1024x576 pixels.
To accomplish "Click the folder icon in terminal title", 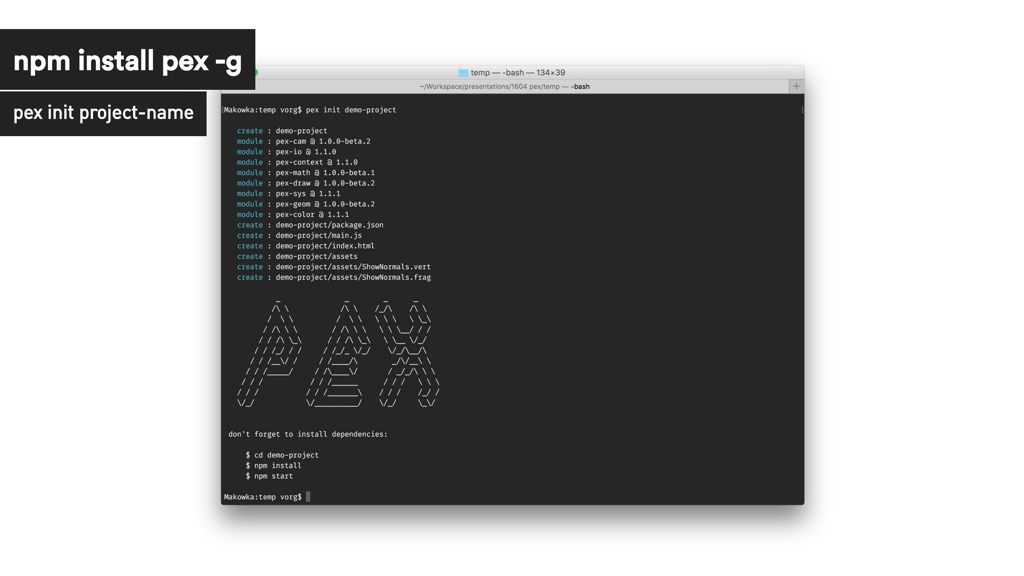I will pos(463,72).
